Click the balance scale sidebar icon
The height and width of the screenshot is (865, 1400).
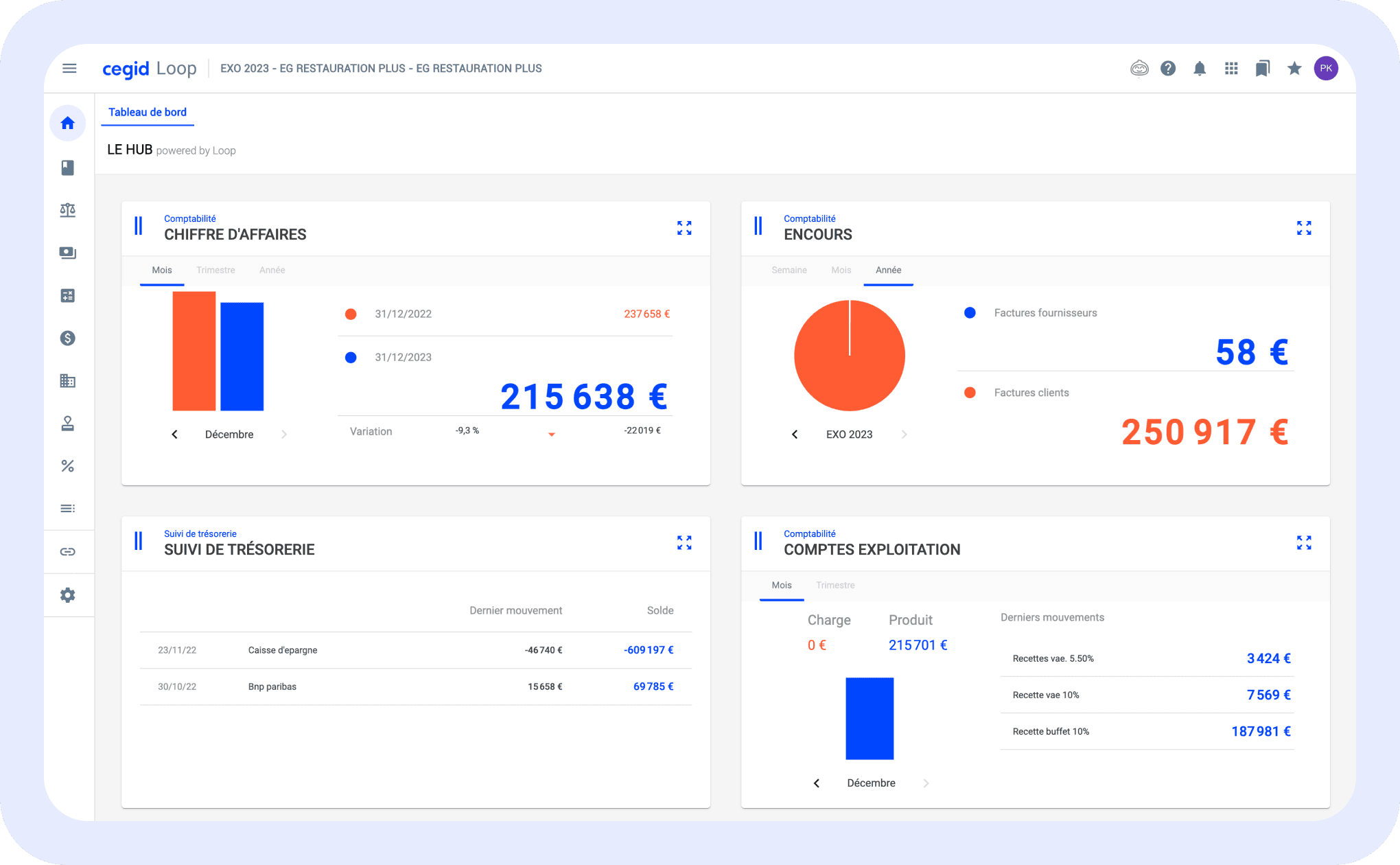click(x=67, y=210)
